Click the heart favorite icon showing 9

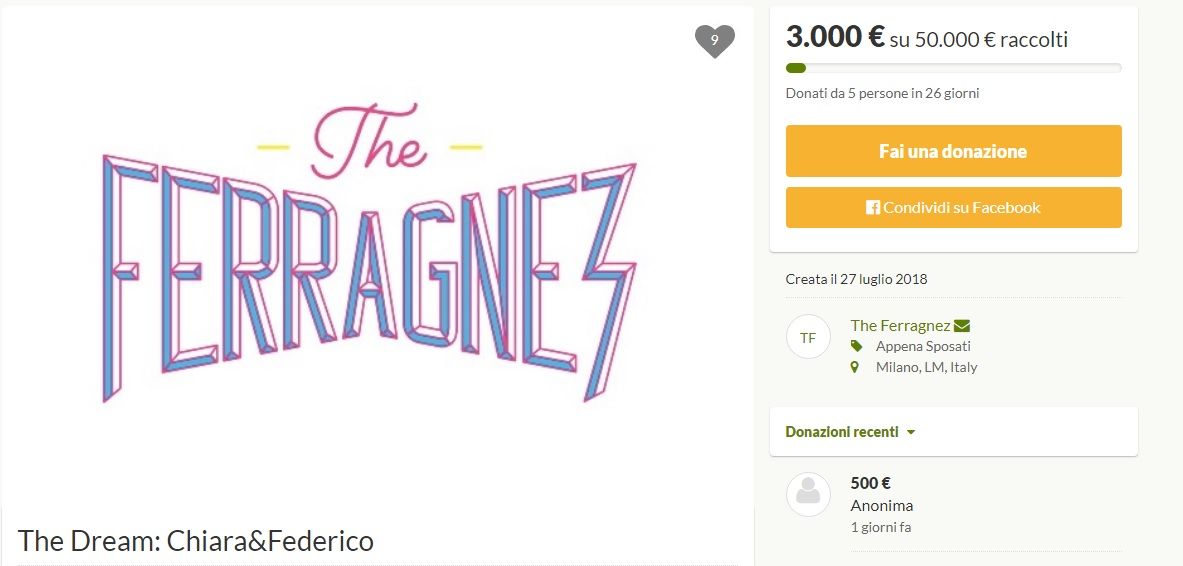714,41
